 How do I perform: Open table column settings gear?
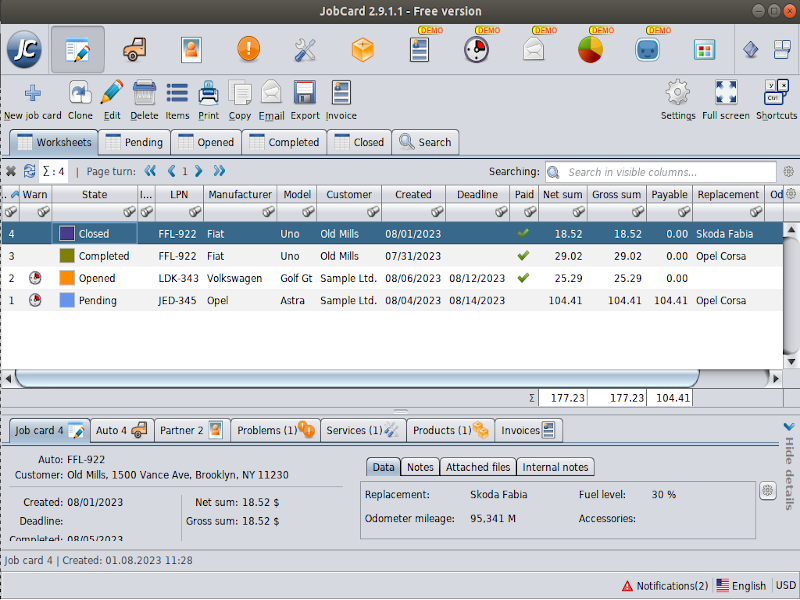791,194
